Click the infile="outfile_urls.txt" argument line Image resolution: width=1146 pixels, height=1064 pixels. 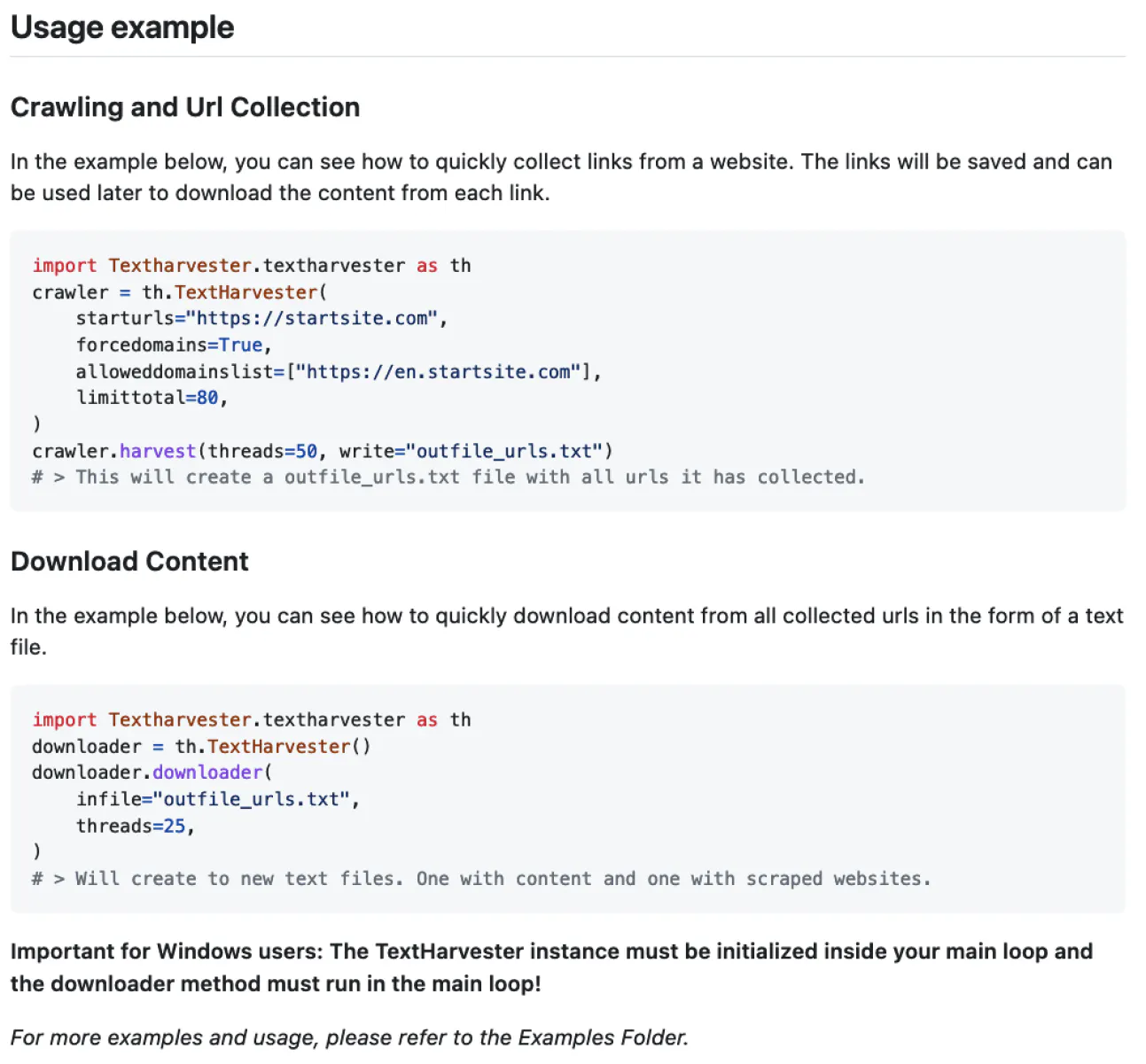(217, 799)
